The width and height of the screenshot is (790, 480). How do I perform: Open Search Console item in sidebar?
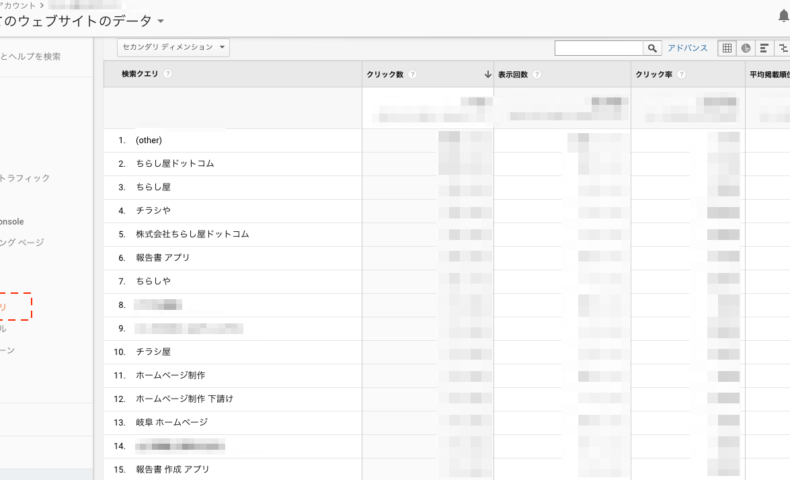(12, 222)
